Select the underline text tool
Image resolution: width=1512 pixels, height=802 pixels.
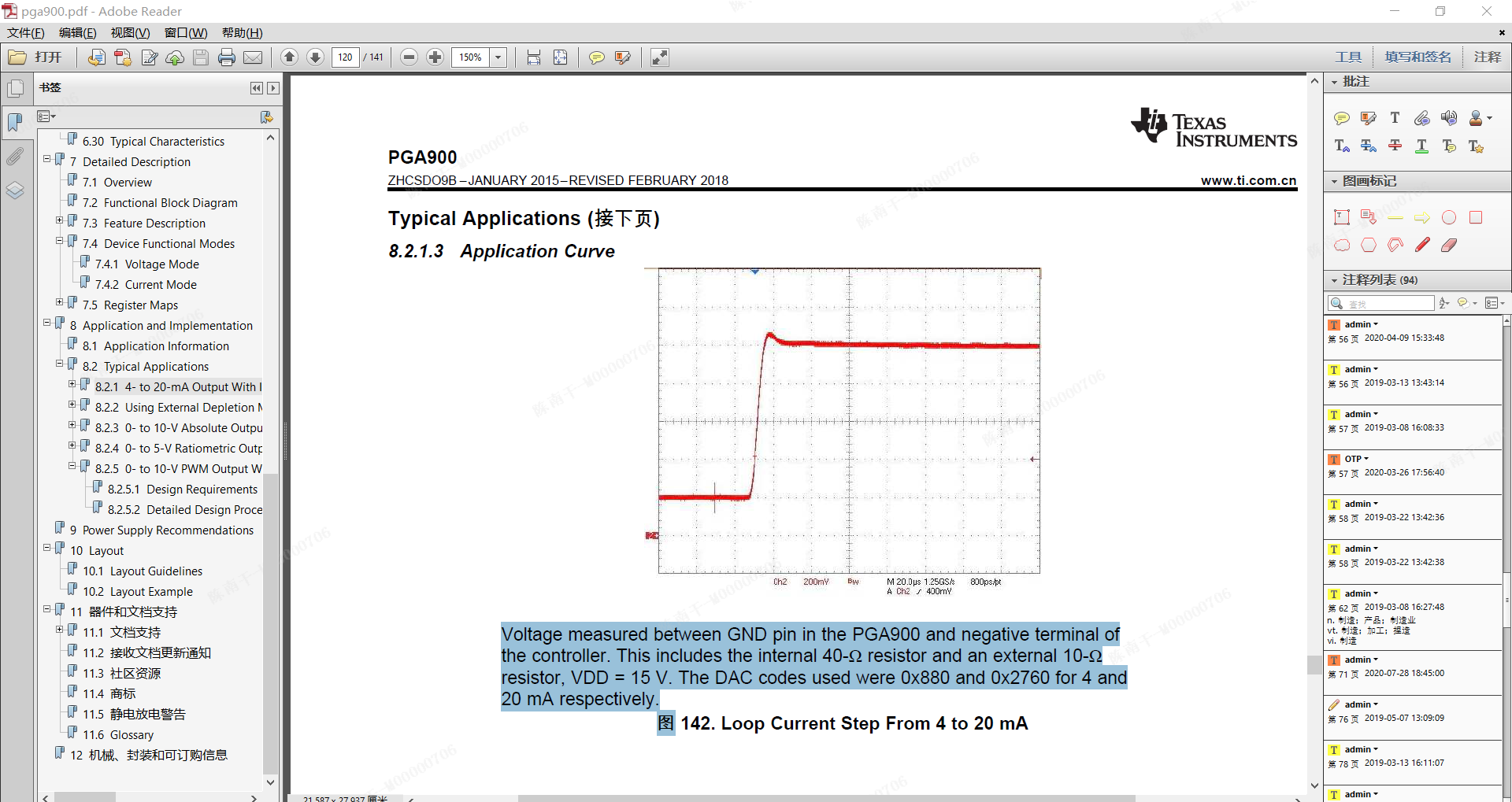(1421, 146)
